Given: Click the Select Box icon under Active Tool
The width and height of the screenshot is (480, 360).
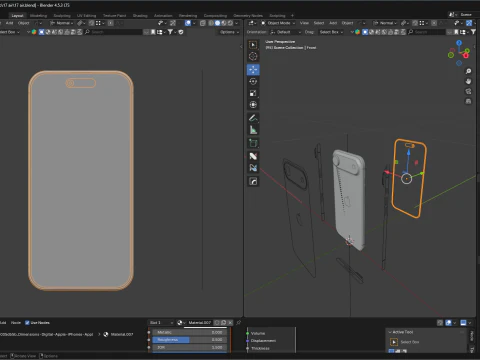Looking at the screenshot, I should point(394,342).
